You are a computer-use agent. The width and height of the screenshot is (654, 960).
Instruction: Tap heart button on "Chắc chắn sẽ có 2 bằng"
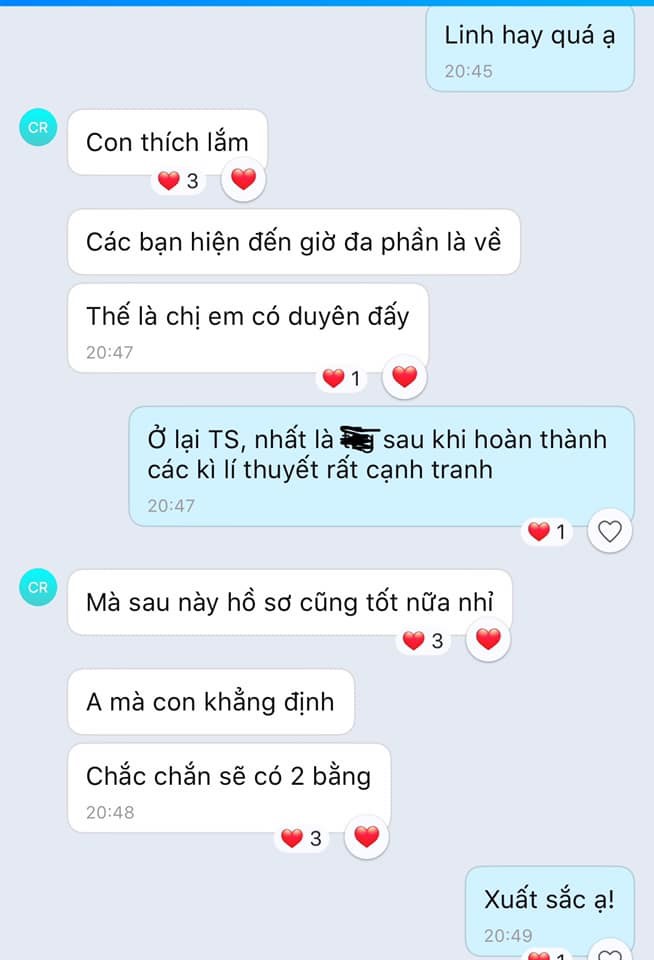366,836
